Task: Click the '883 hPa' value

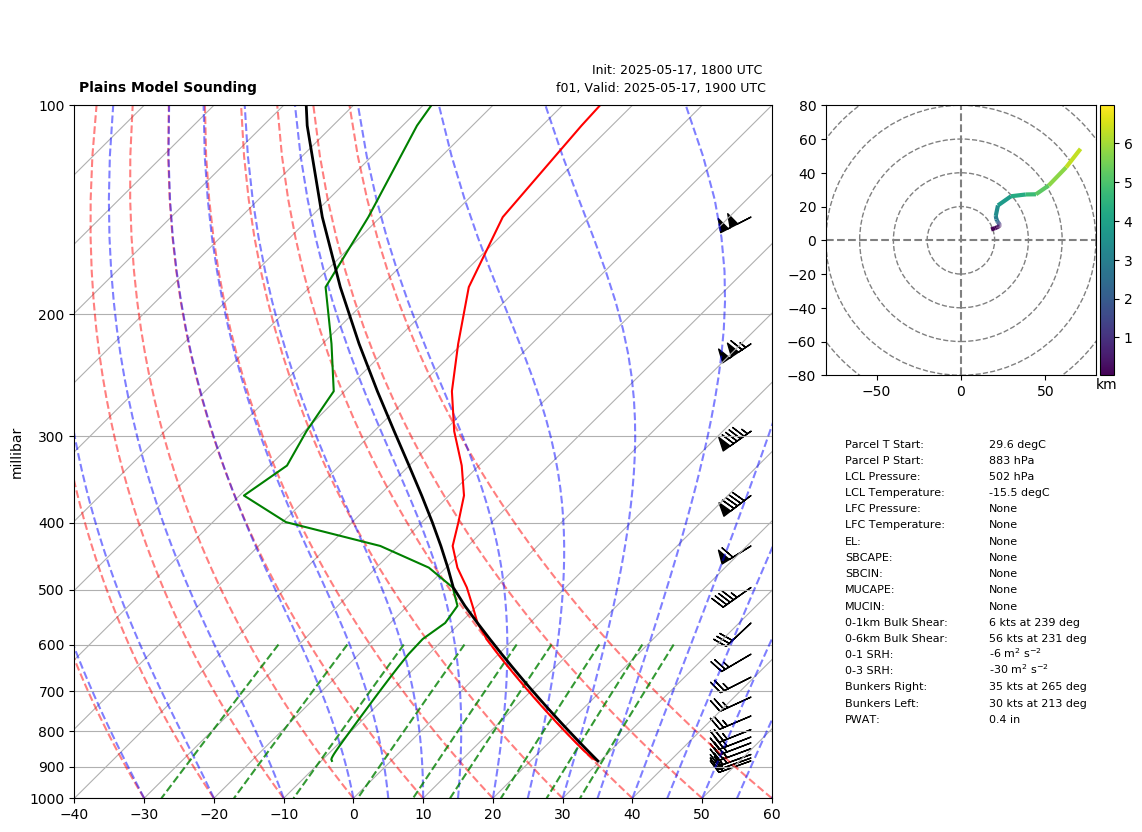Action: point(1011,460)
